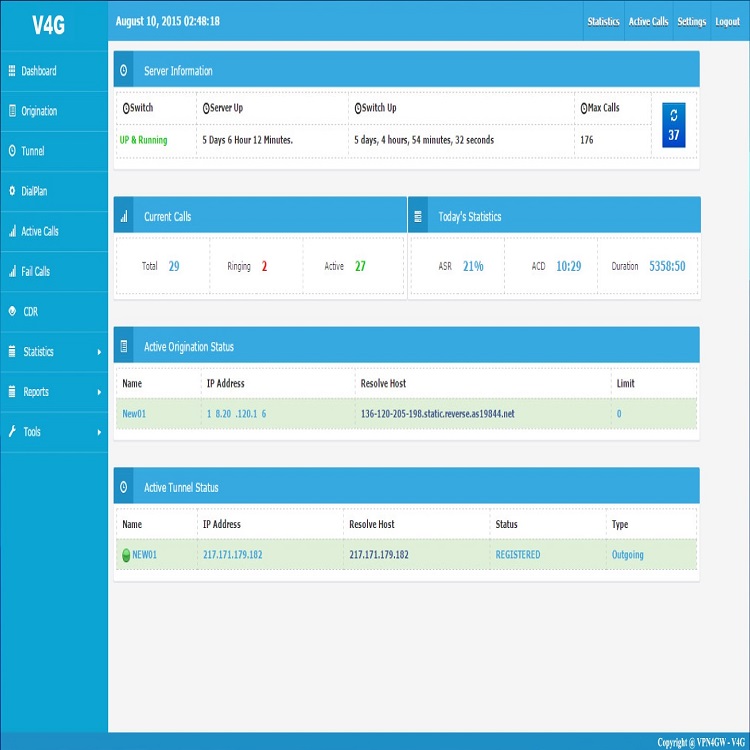The width and height of the screenshot is (750, 750).
Task: Click the Tunnel clock icon
Action: (12, 151)
